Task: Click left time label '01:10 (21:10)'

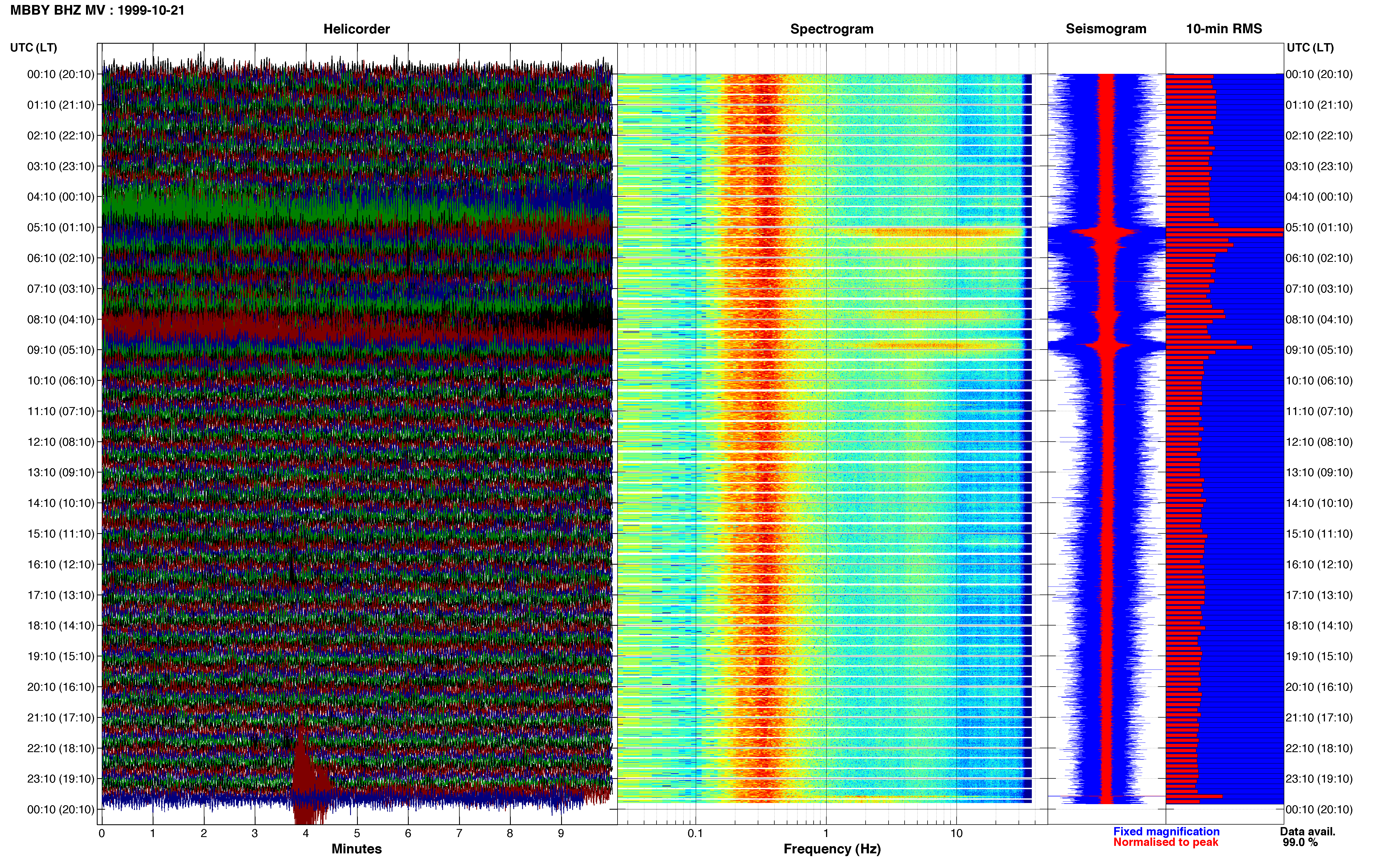Action: pyautogui.click(x=61, y=105)
